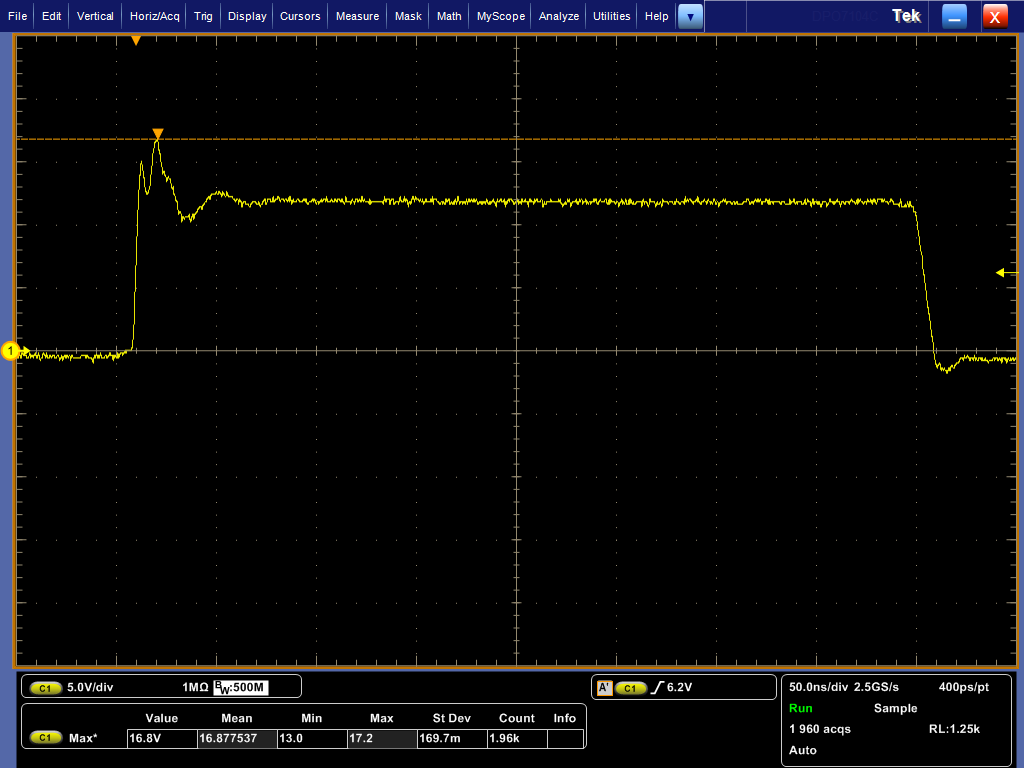Select the trigger position marker at top of graticule

(x=136, y=40)
